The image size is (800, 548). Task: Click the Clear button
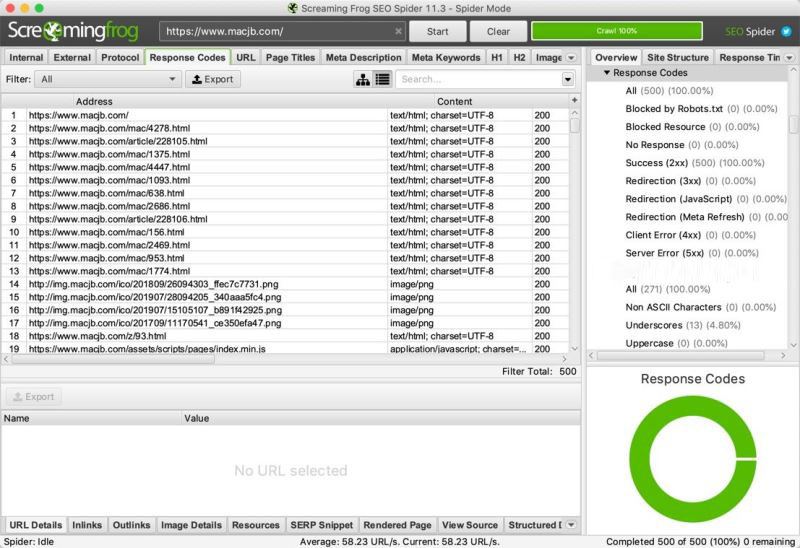(498, 31)
